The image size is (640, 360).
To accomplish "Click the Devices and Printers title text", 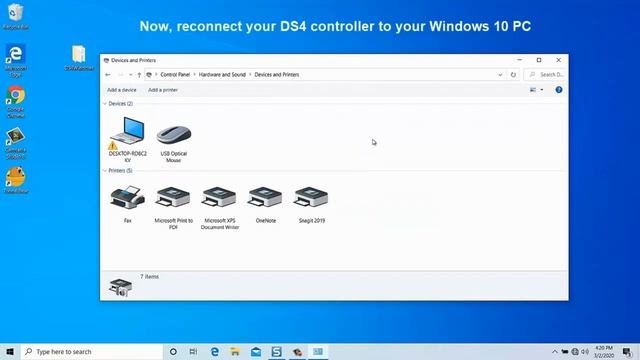I will click(133, 60).
